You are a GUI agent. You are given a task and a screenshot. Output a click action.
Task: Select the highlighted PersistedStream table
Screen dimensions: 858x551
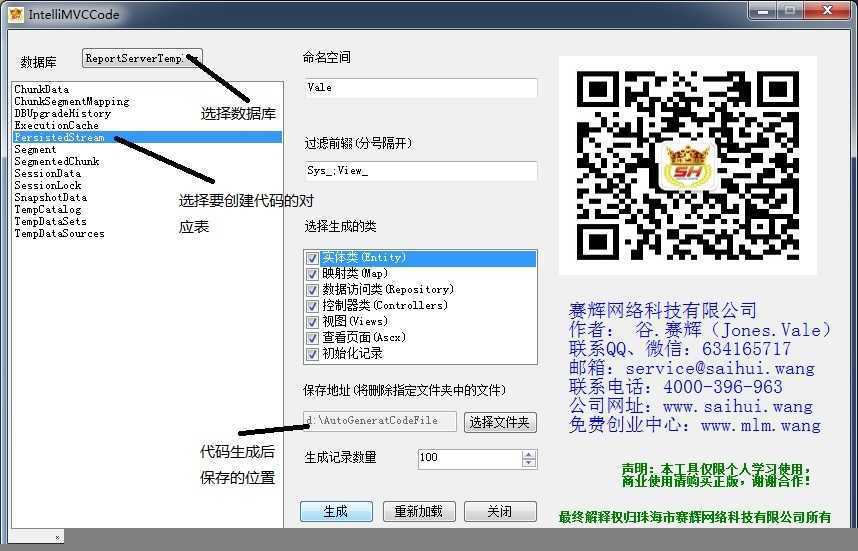[147, 137]
